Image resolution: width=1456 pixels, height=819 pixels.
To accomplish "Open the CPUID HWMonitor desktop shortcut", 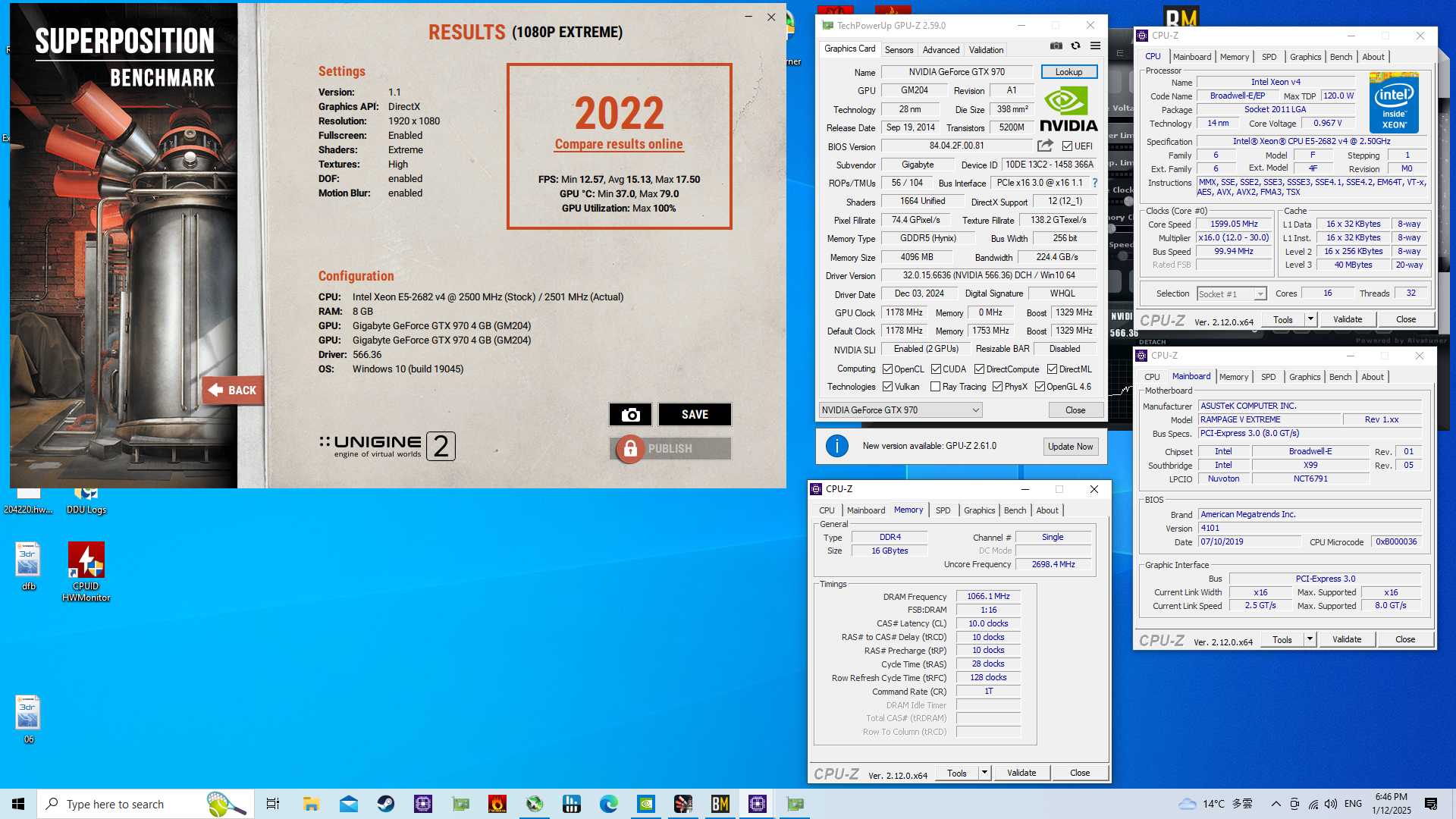I will (x=86, y=572).
